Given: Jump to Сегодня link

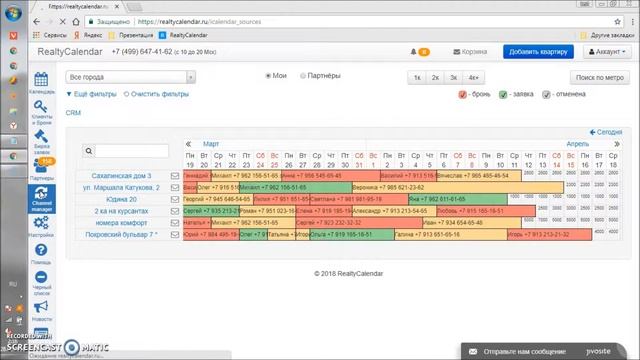Looking at the screenshot, I should tap(606, 132).
